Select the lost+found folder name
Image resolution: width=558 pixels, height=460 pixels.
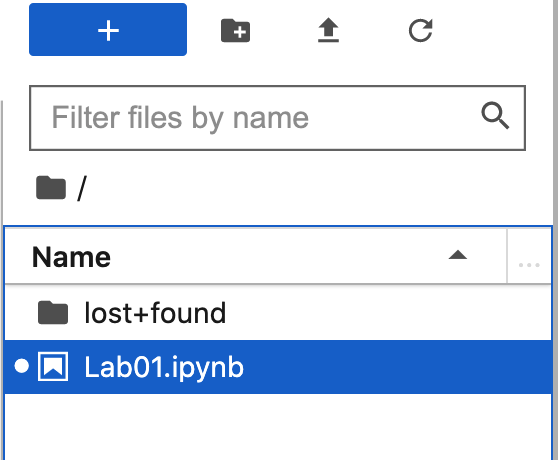click(x=155, y=313)
